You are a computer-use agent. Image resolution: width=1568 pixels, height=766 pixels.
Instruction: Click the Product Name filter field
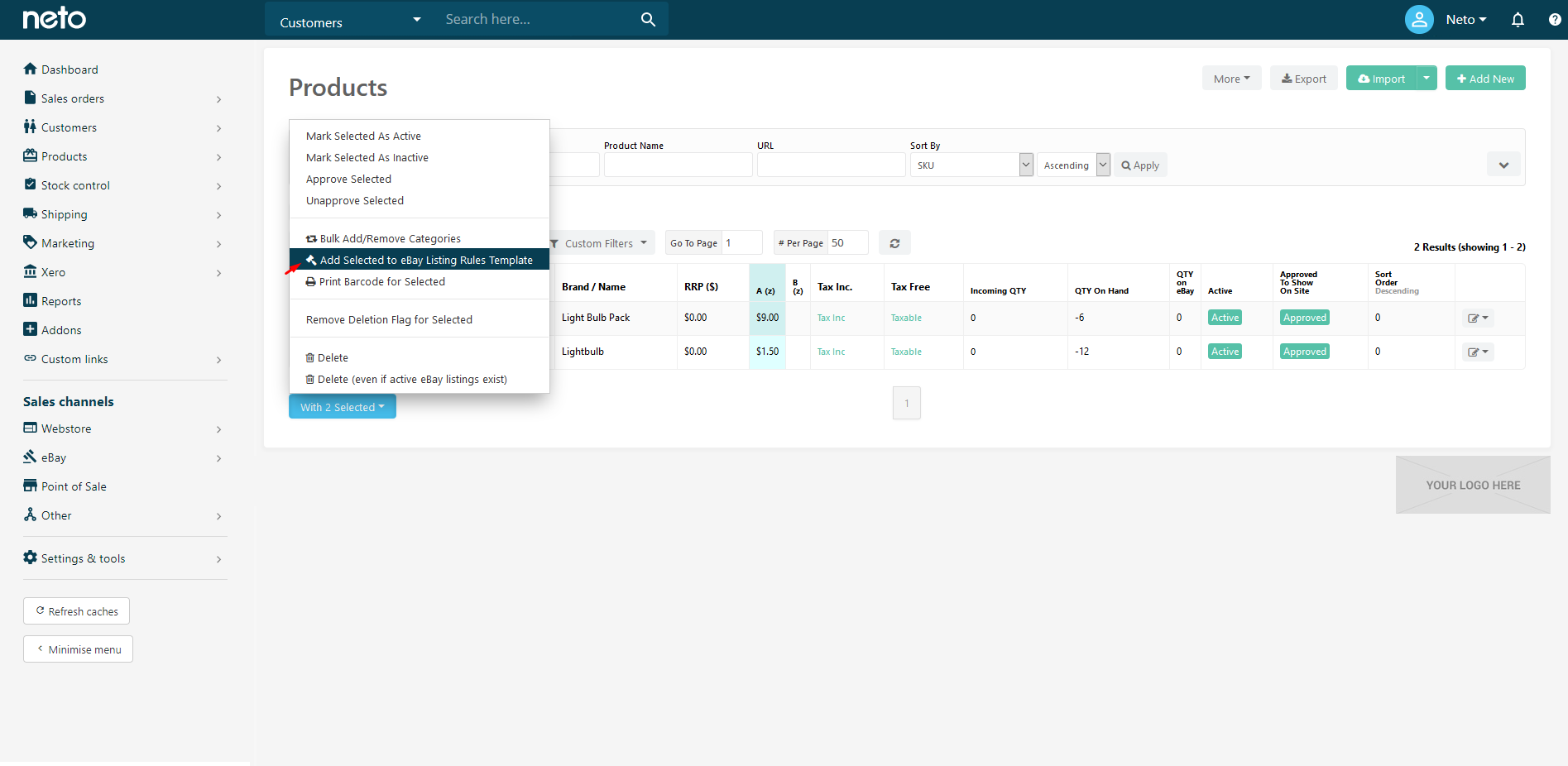pyautogui.click(x=679, y=165)
